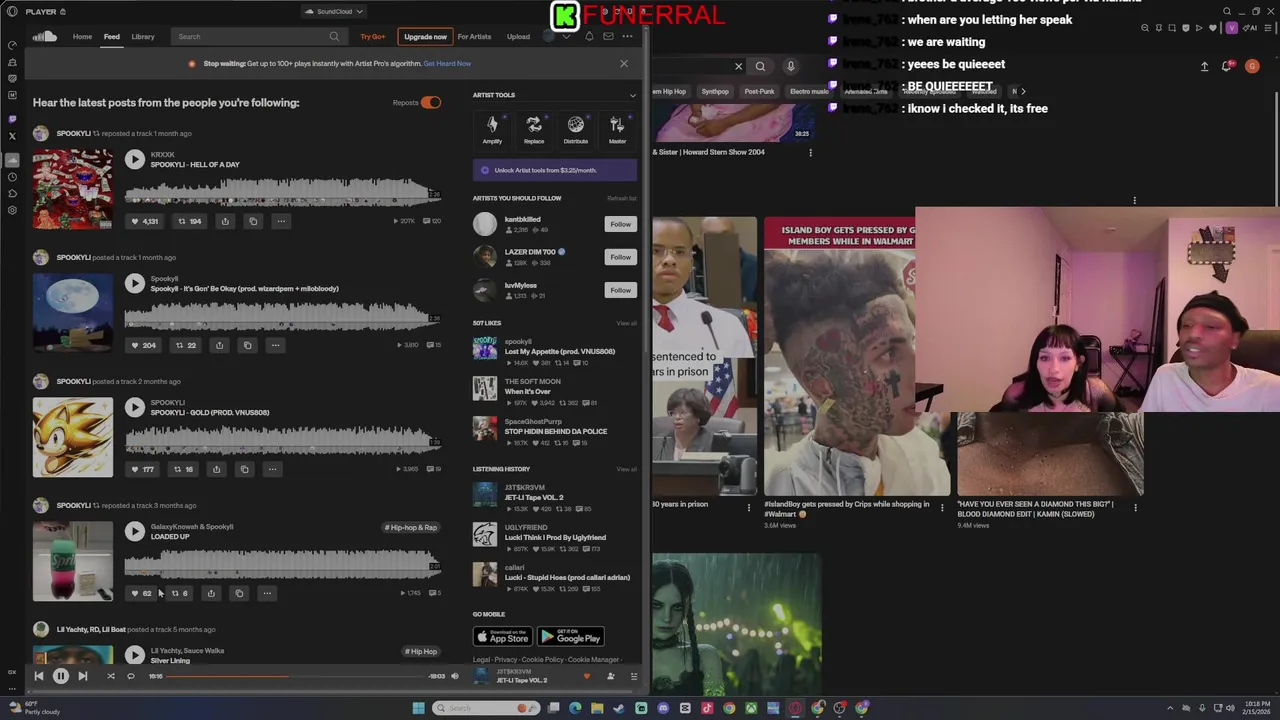This screenshot has height=720, width=1280.
Task: Follow kantbkilled
Action: (621, 224)
